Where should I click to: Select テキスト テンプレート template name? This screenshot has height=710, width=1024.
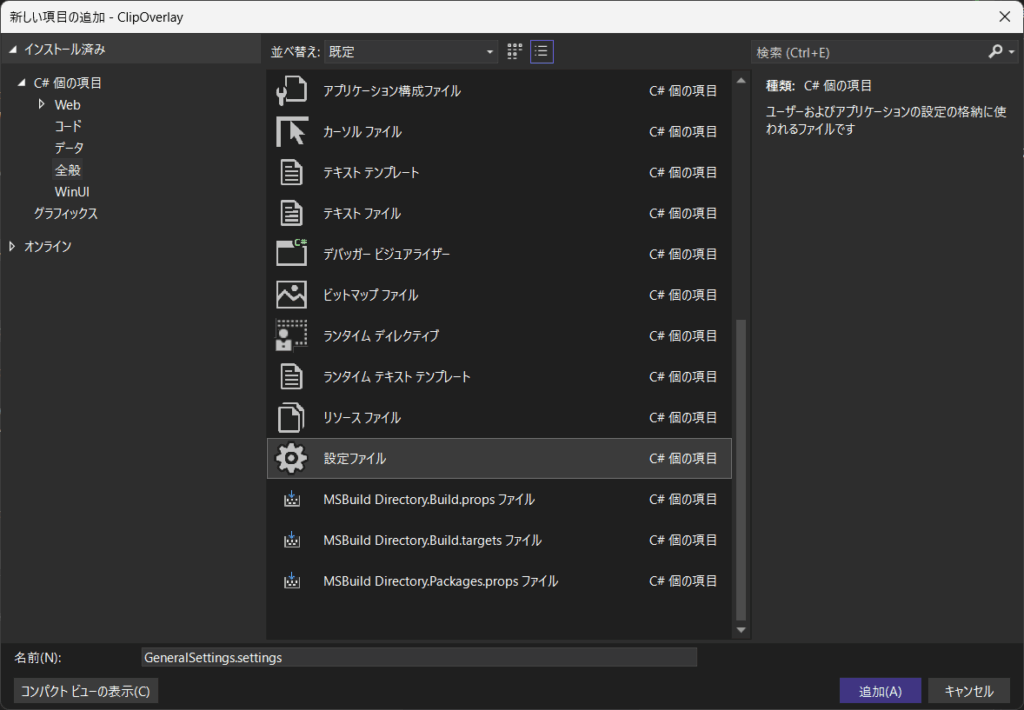(371, 172)
